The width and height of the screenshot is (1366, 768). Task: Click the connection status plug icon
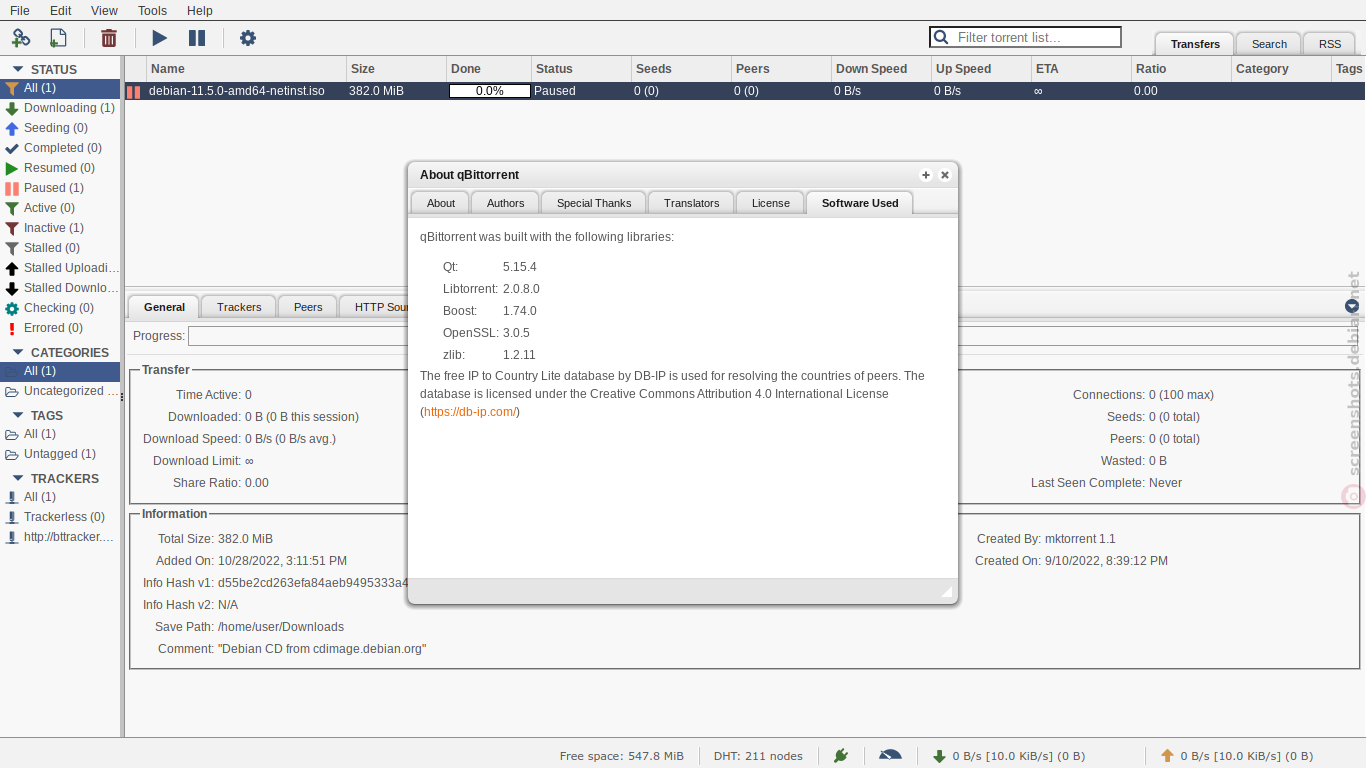tap(841, 756)
